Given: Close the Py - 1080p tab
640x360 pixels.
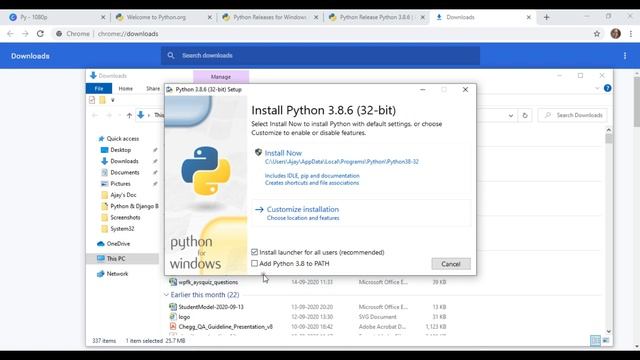Looking at the screenshot, I should tap(103, 17).
